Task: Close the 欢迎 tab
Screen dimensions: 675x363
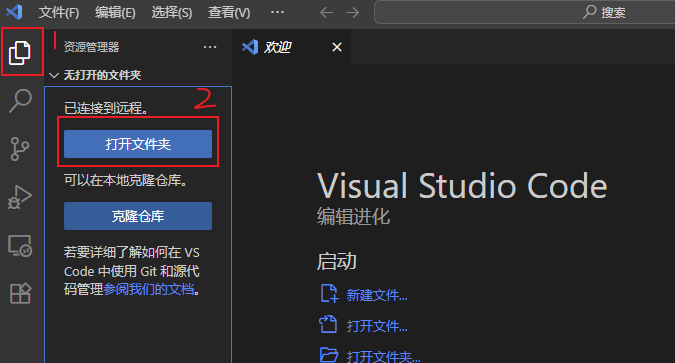Action: coord(337,47)
